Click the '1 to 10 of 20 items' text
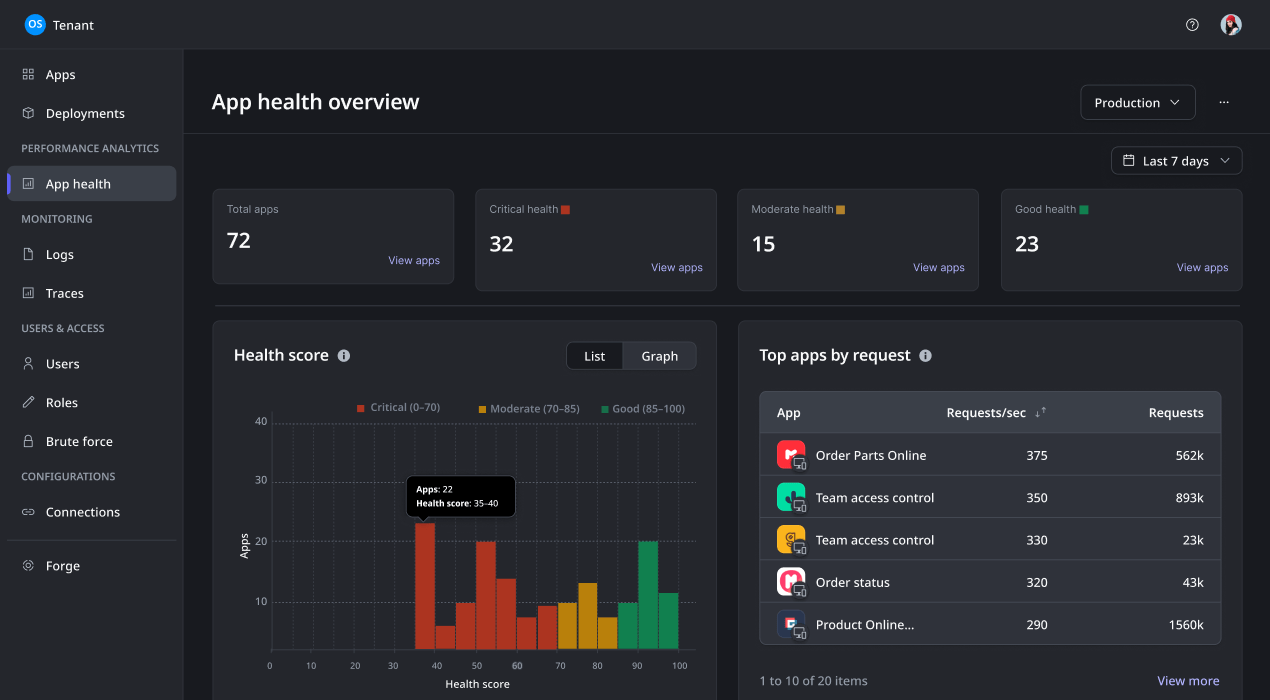The image size is (1270, 700). pyautogui.click(x=813, y=681)
